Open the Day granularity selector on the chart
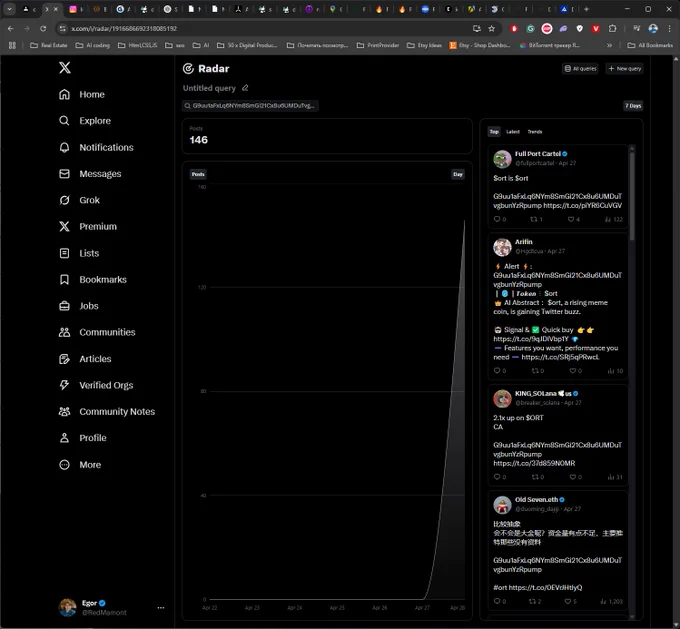The image size is (680, 629). 458,174
